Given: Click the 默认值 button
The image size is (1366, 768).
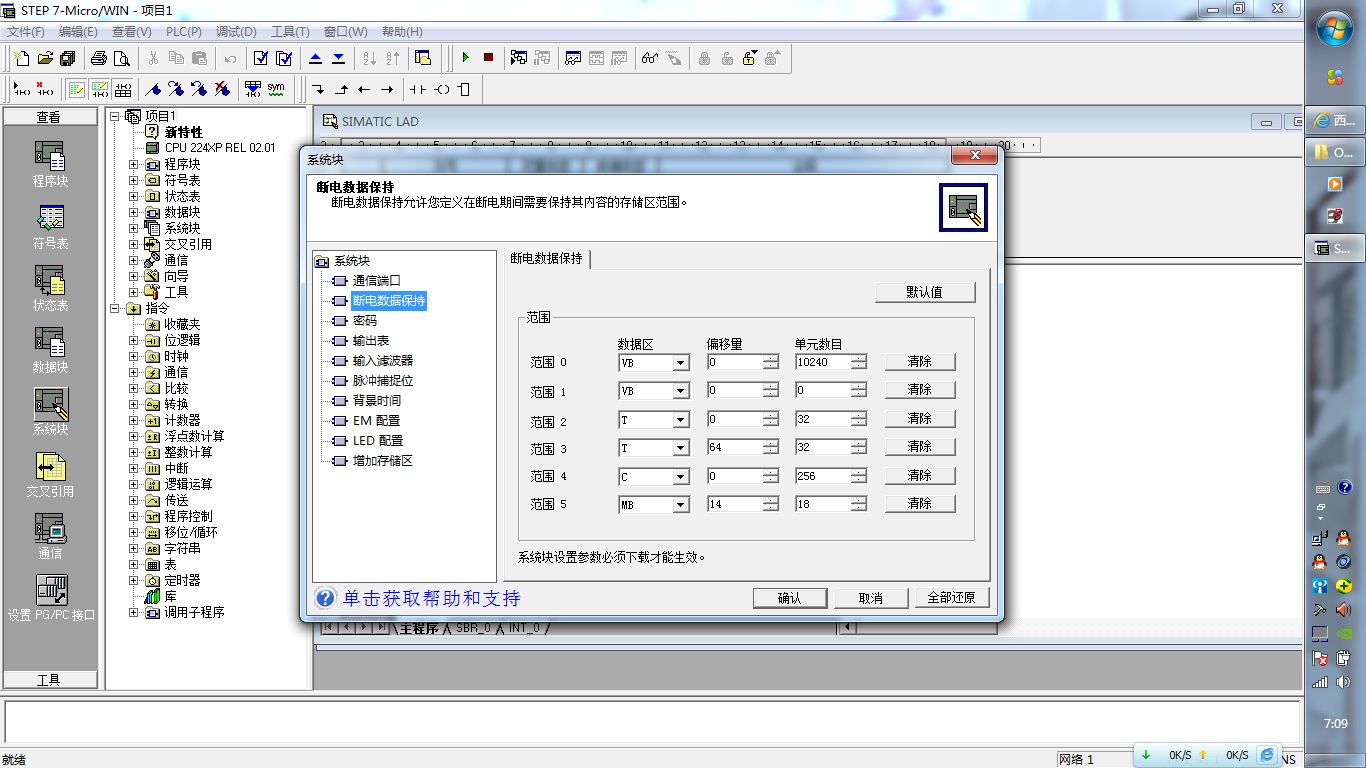Looking at the screenshot, I should point(924,292).
